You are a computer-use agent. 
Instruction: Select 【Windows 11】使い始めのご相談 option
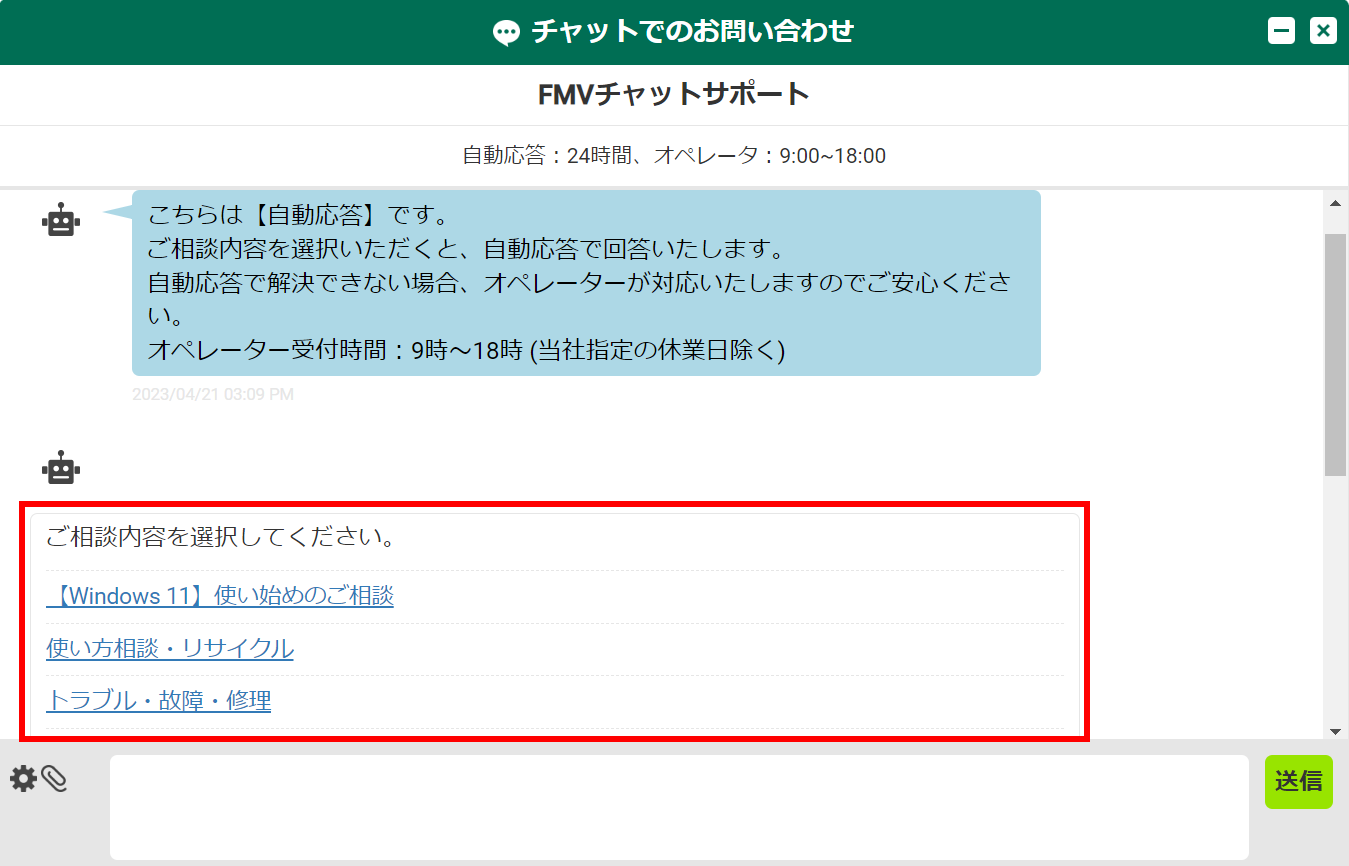click(x=220, y=596)
